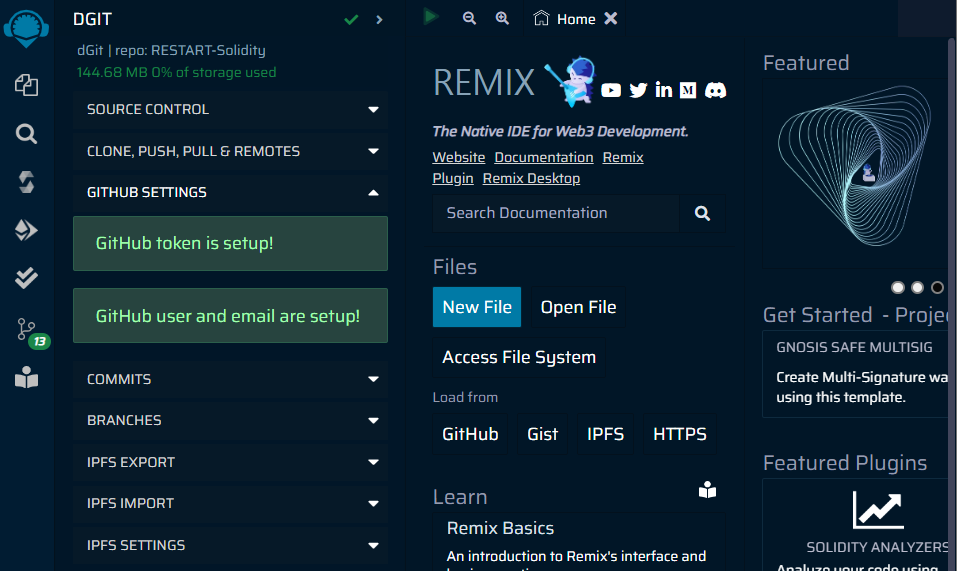The image size is (957, 571).
Task: Open Remix Twitter icon
Action: [638, 90]
